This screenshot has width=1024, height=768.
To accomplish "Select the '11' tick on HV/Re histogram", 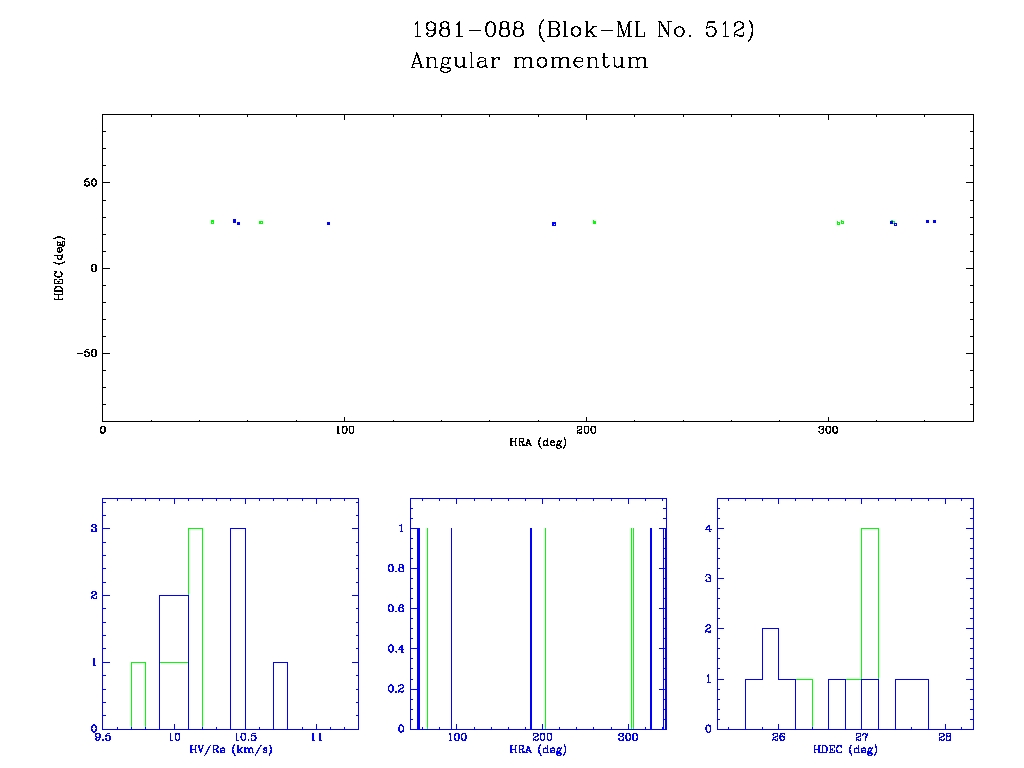I will (316, 737).
